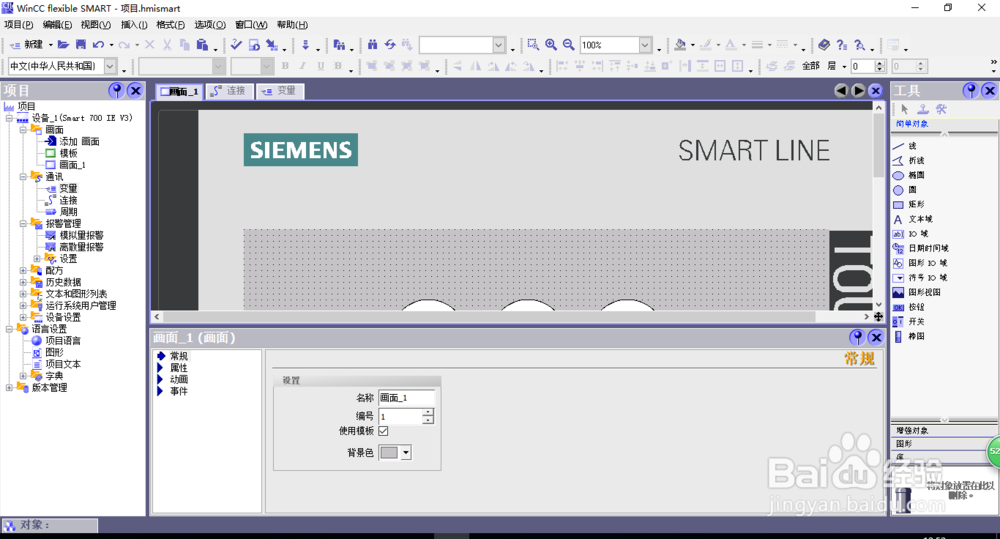
Task: Click the zoom out magnifier
Action: 568,45
